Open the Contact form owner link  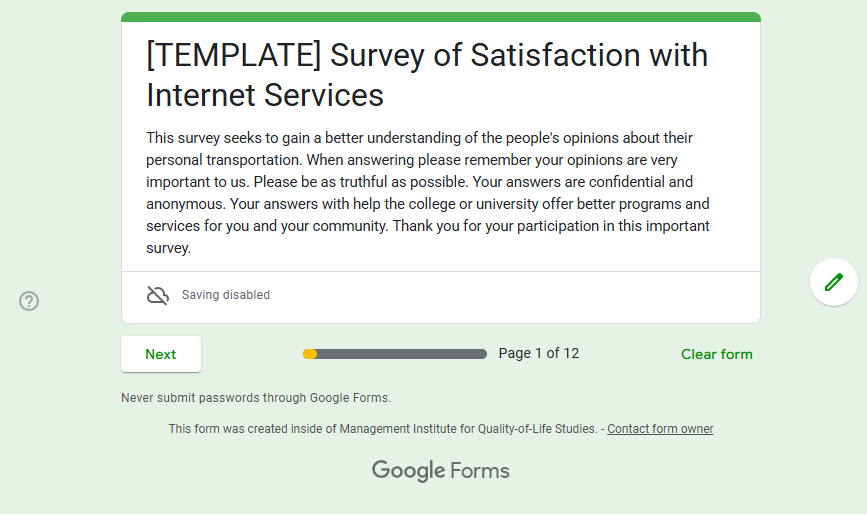point(660,429)
